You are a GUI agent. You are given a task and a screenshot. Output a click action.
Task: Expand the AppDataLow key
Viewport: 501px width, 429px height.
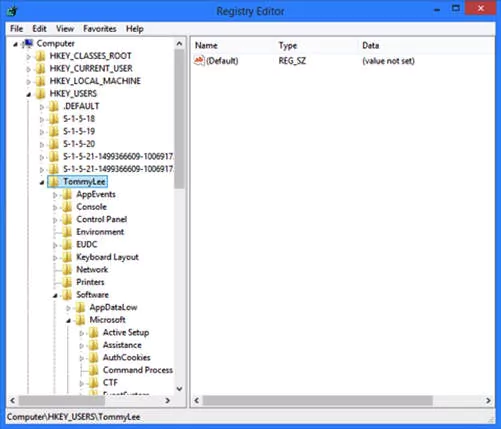click(68, 308)
